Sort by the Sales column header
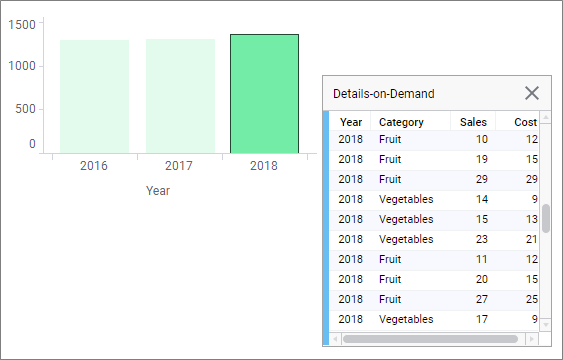The image size is (563, 360). click(x=473, y=122)
